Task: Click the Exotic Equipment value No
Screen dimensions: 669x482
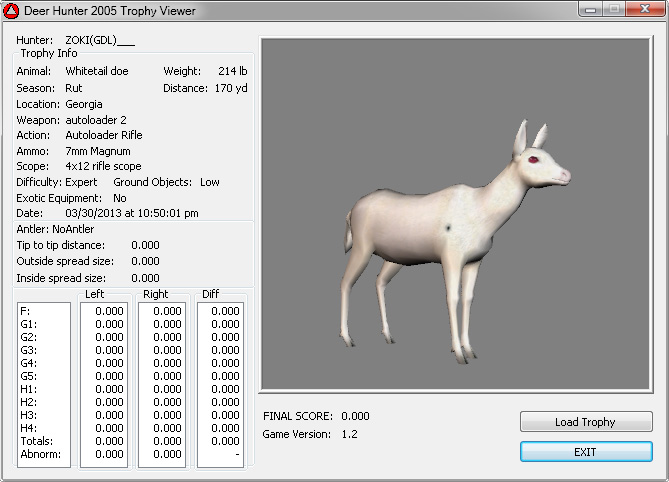Action: tap(119, 198)
